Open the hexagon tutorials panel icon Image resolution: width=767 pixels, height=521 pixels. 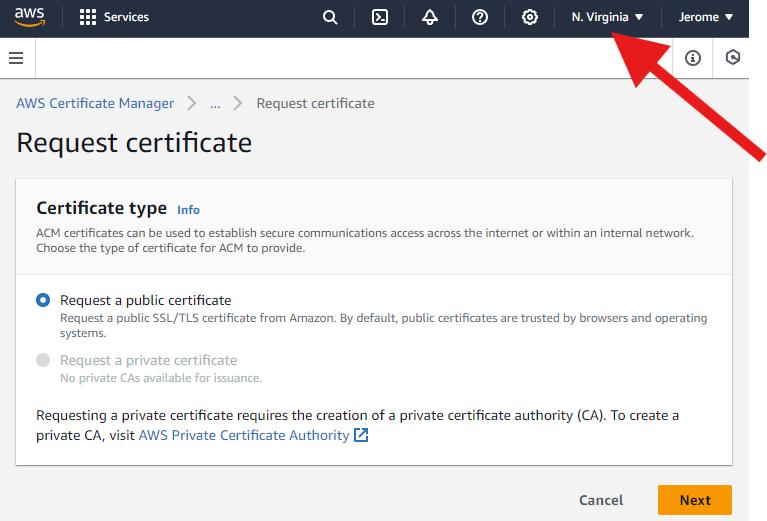point(732,57)
